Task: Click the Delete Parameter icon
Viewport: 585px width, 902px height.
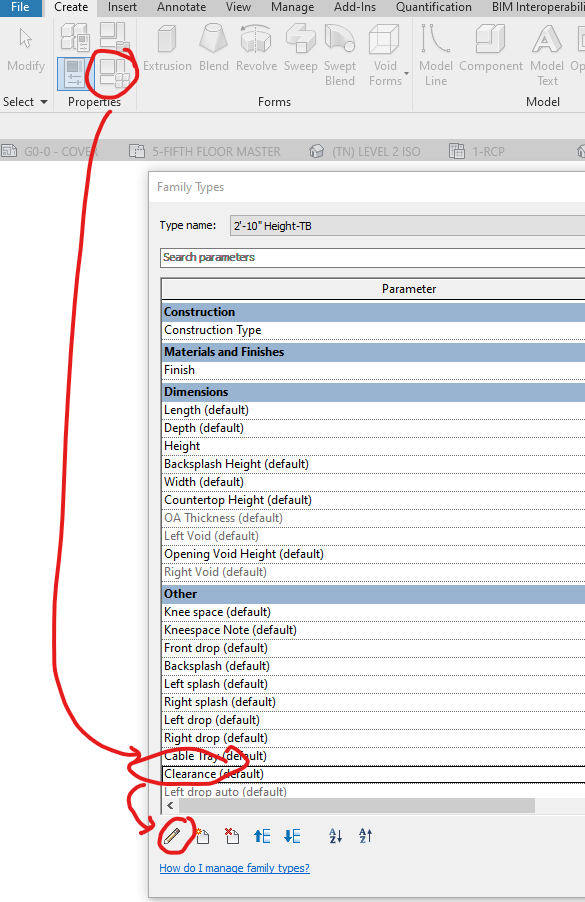Action: tap(232, 836)
